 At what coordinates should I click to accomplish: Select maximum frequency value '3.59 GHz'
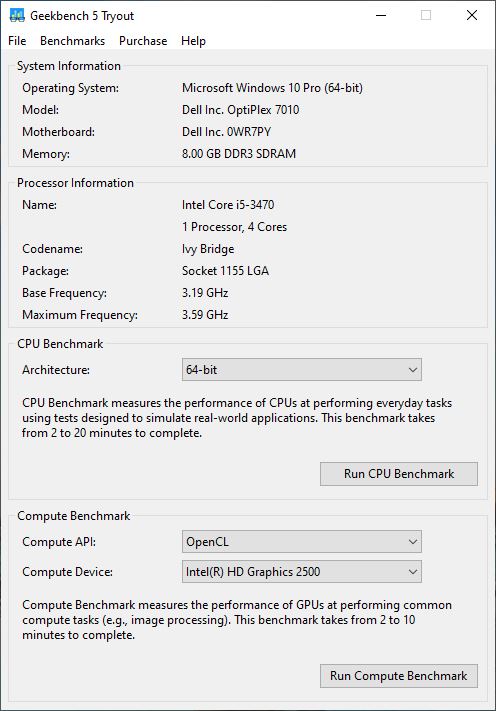click(x=204, y=315)
